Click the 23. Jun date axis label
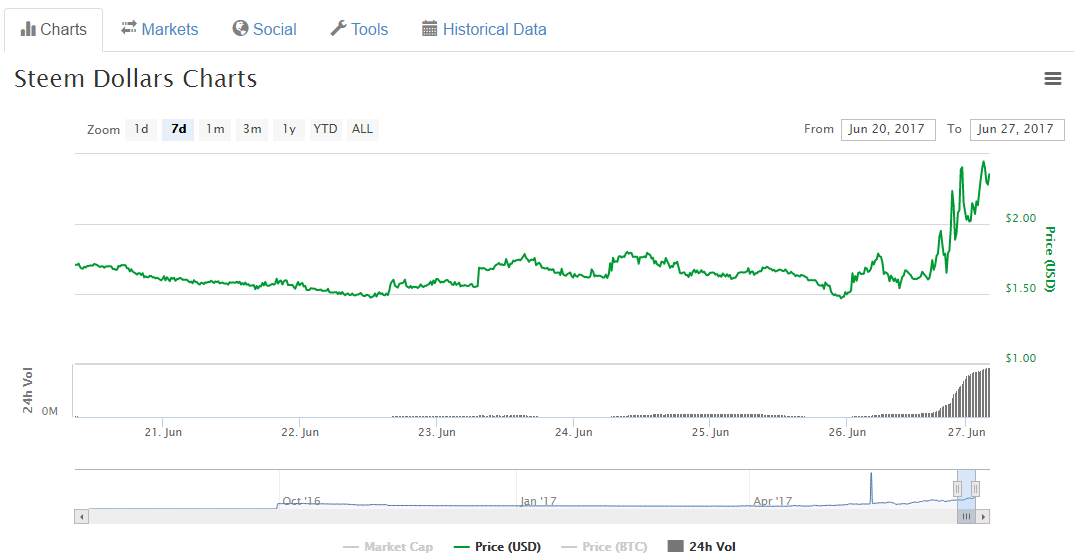 pyautogui.click(x=437, y=433)
